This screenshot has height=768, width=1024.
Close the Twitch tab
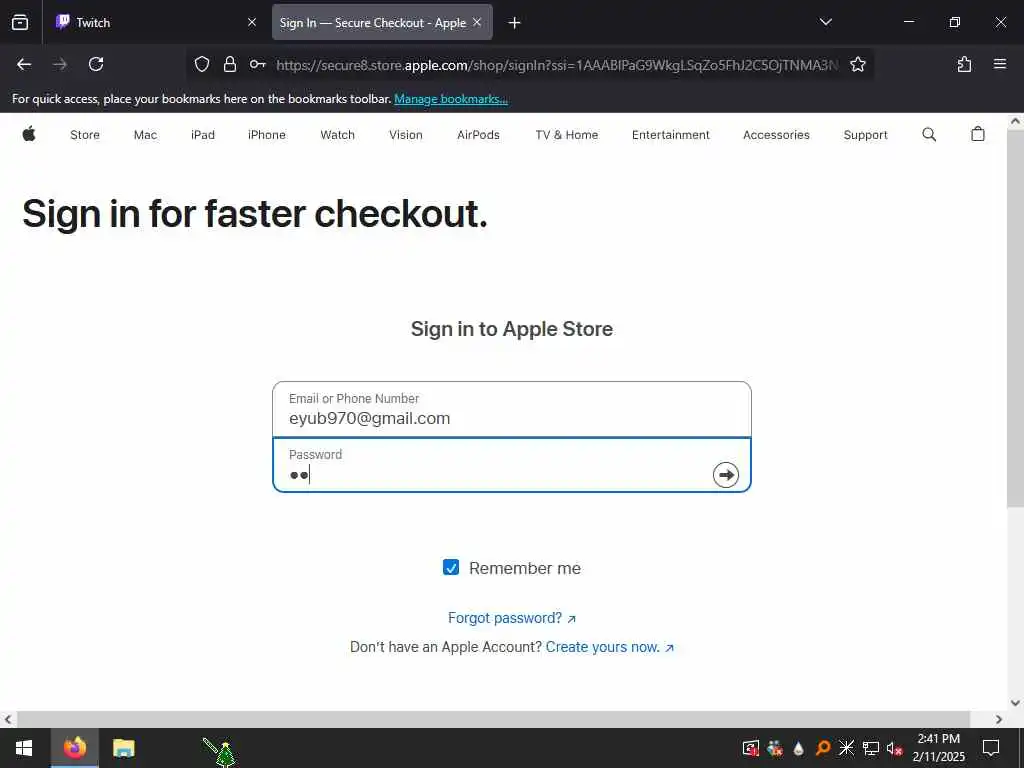tap(252, 22)
